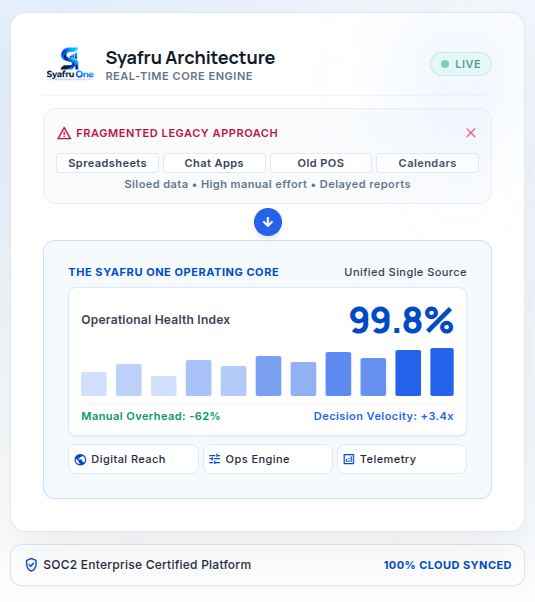Click the last darkest blue chart bar
535x602 pixels.
coord(442,372)
